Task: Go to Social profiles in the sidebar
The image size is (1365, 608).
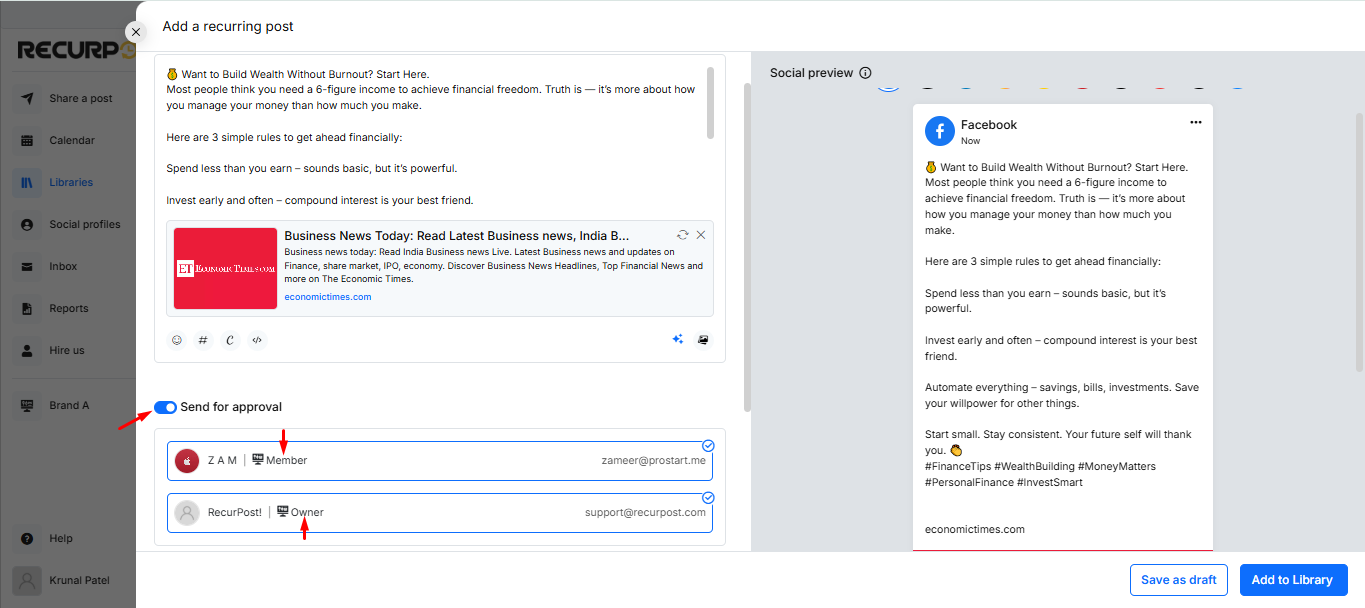Action: [83, 224]
